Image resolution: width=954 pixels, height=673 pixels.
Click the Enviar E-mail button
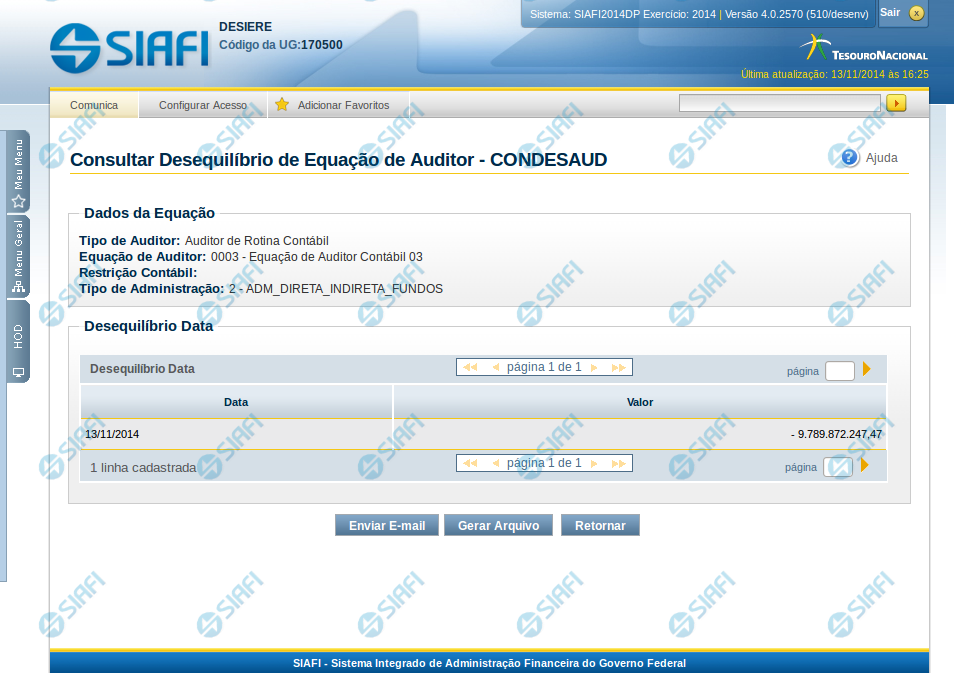tap(387, 526)
